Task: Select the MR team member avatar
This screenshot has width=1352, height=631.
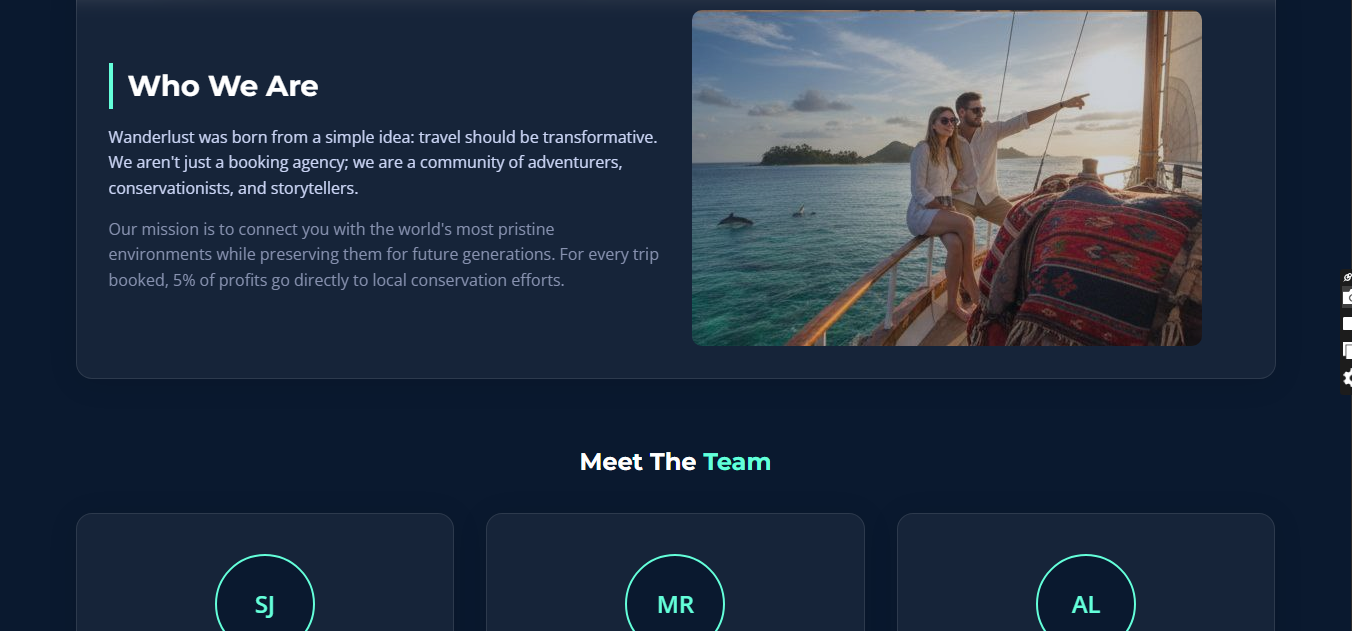Action: click(675, 604)
